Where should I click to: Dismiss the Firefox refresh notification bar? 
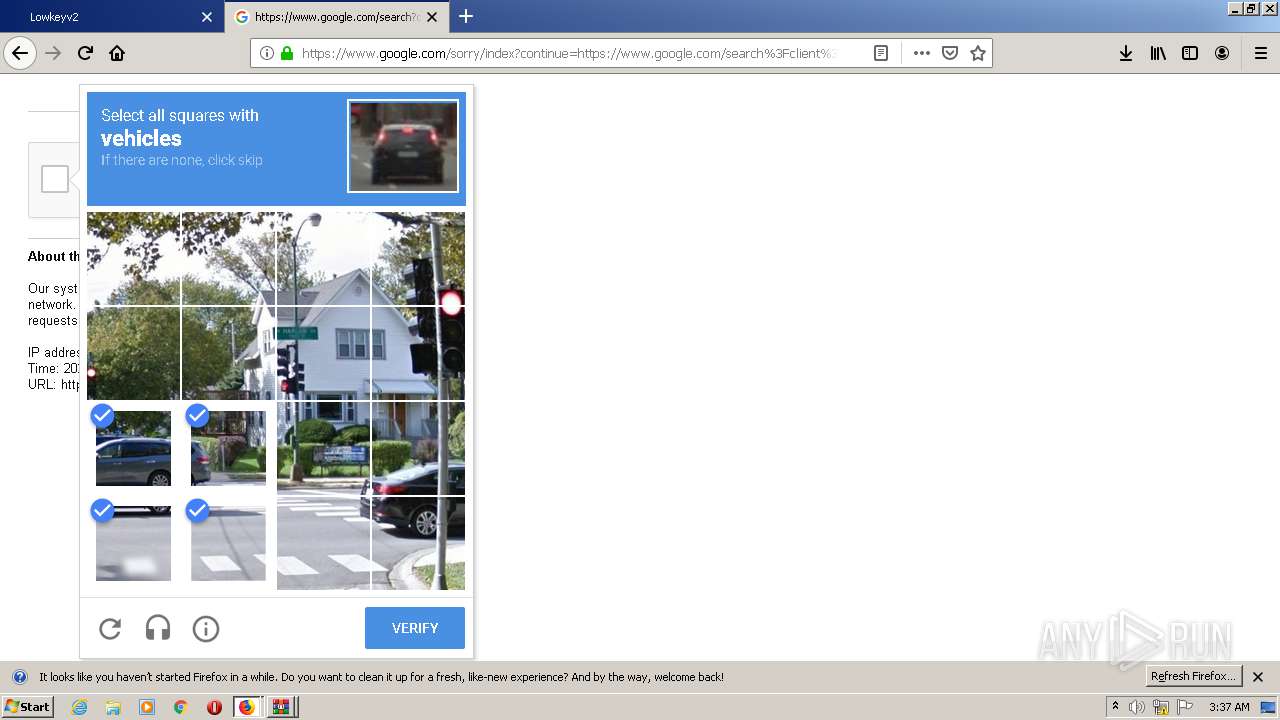(x=1258, y=677)
